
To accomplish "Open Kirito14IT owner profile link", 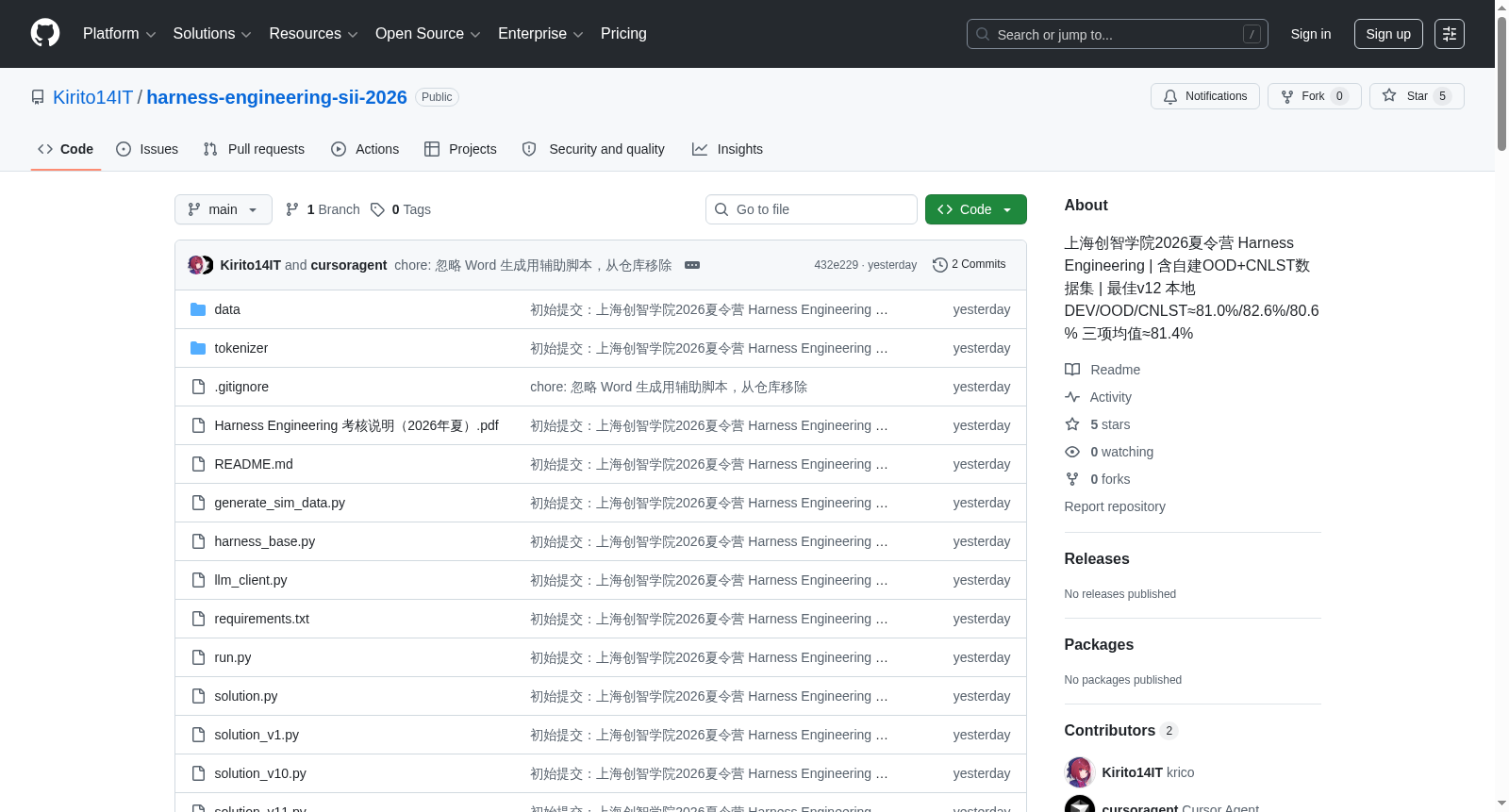I will [92, 97].
